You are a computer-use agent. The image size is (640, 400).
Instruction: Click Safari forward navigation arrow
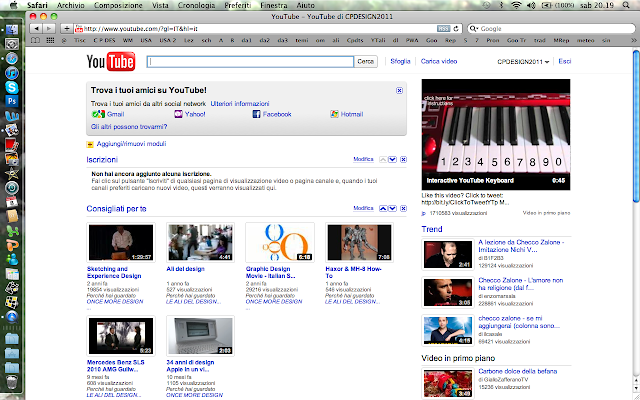(x=49, y=29)
